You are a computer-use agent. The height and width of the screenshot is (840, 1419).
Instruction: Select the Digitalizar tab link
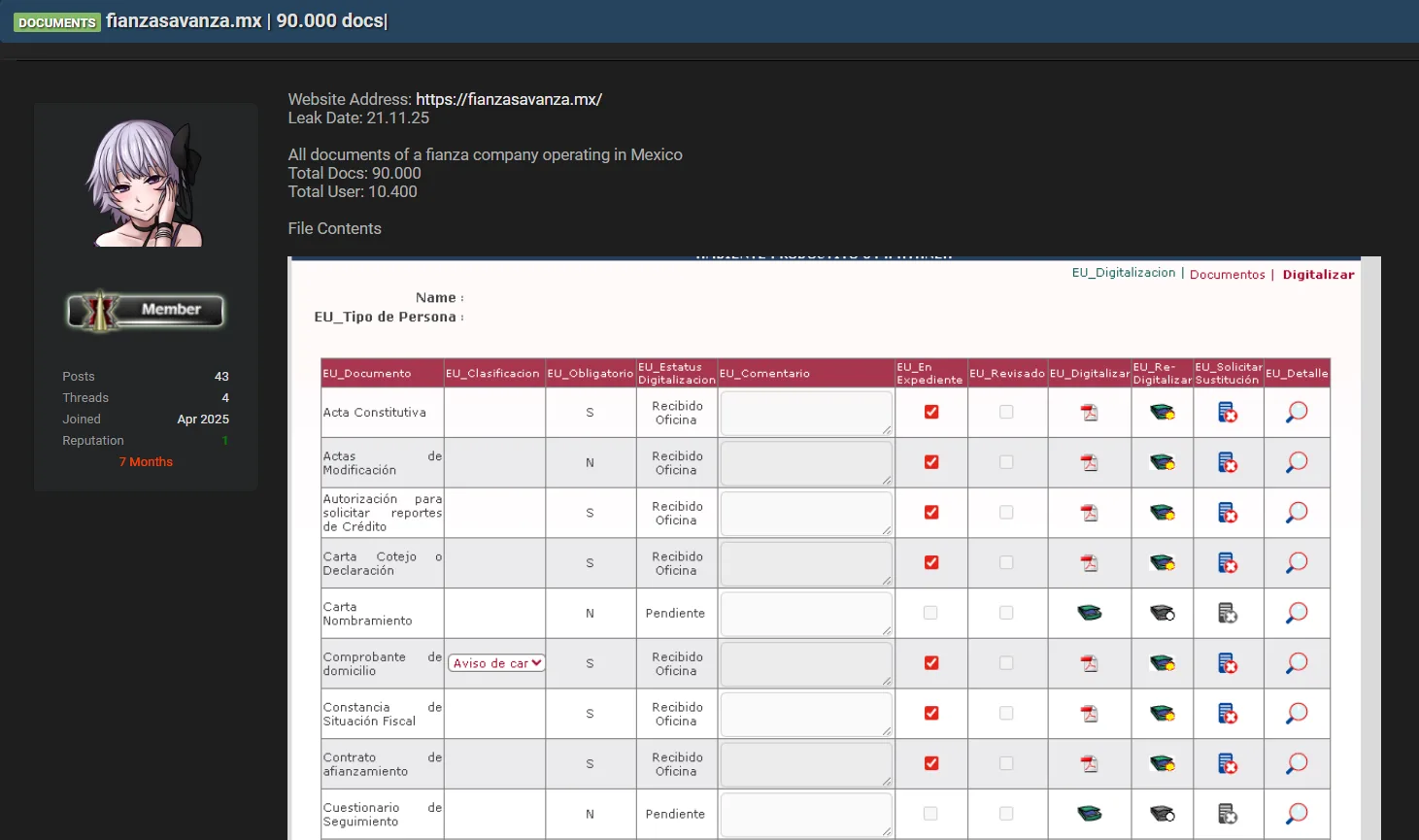1318,275
